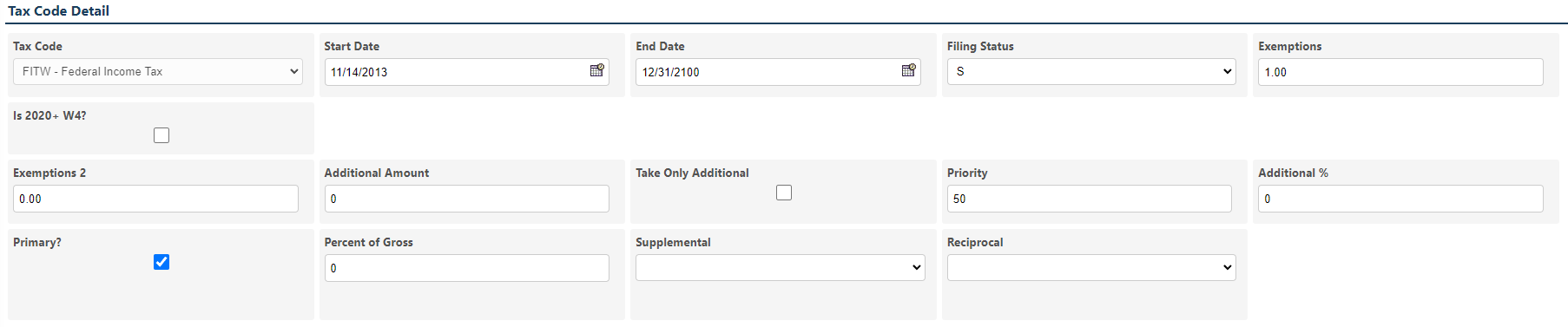Click the Additional Amount field
Image resolution: width=1568 pixels, height=327 pixels.
click(x=467, y=199)
